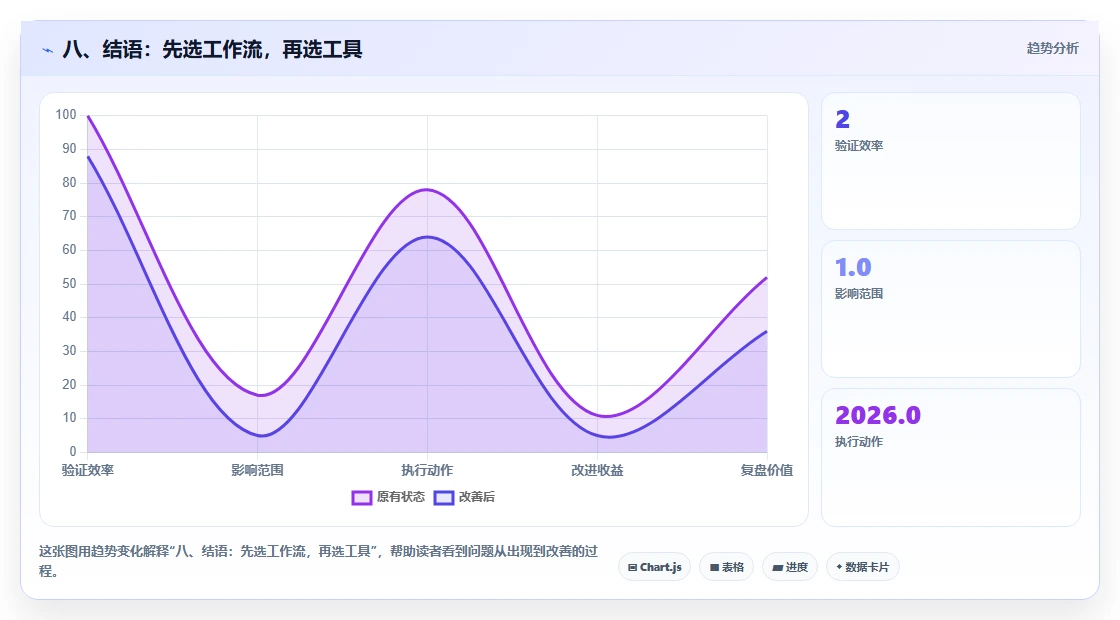Select the Chart.js tag button
1120x620 pixels.
(654, 567)
